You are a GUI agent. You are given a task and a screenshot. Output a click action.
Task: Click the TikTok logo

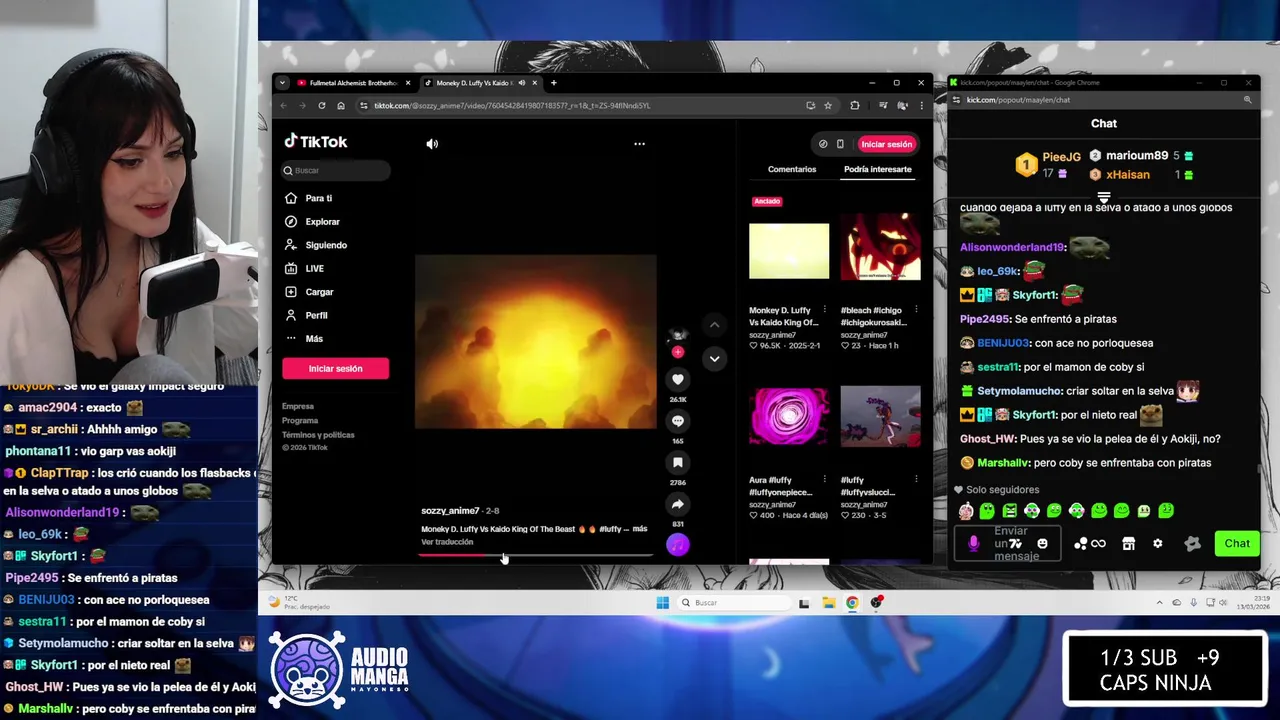[x=316, y=142]
